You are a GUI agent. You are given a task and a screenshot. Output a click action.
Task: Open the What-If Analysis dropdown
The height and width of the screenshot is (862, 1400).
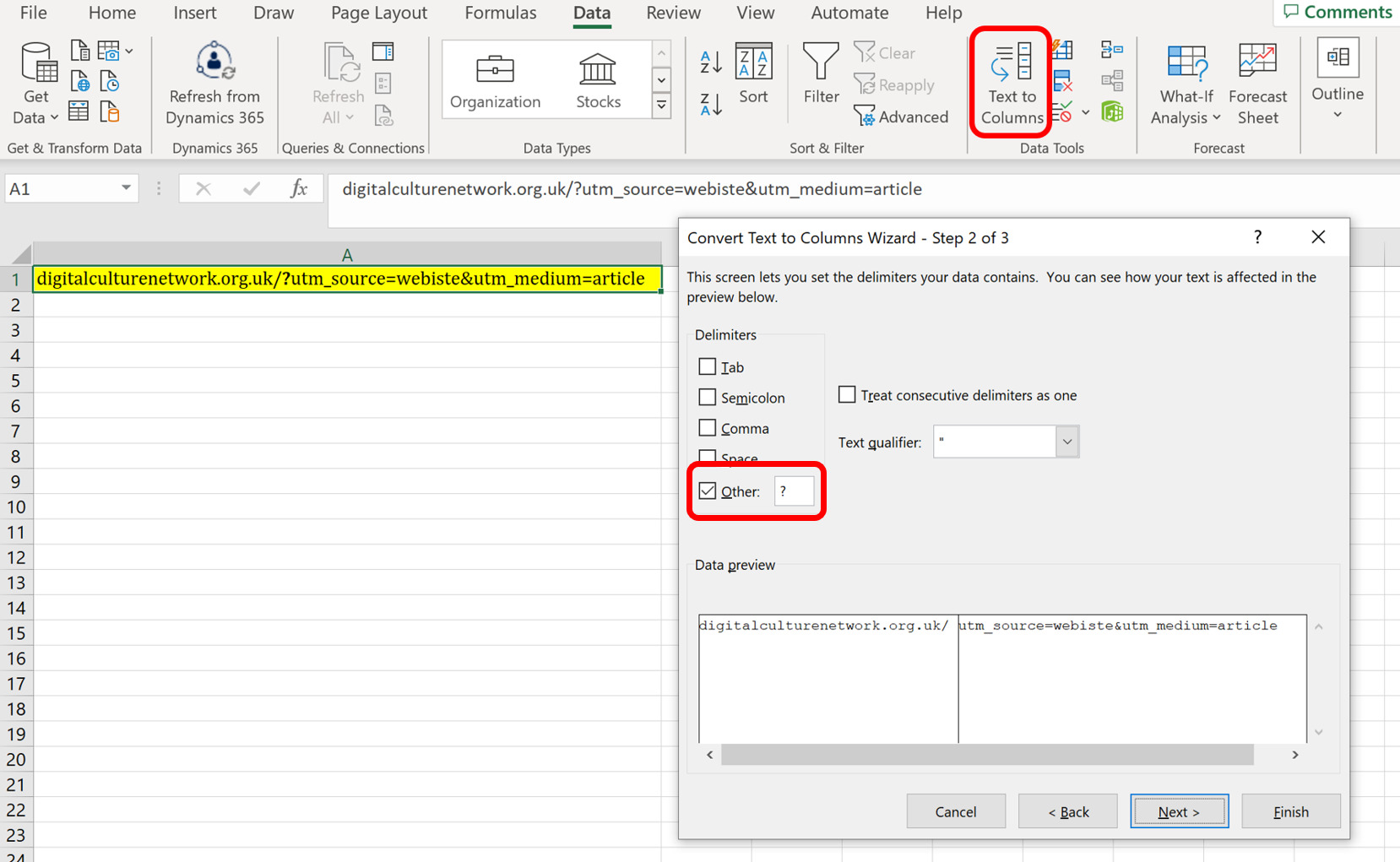[1185, 84]
